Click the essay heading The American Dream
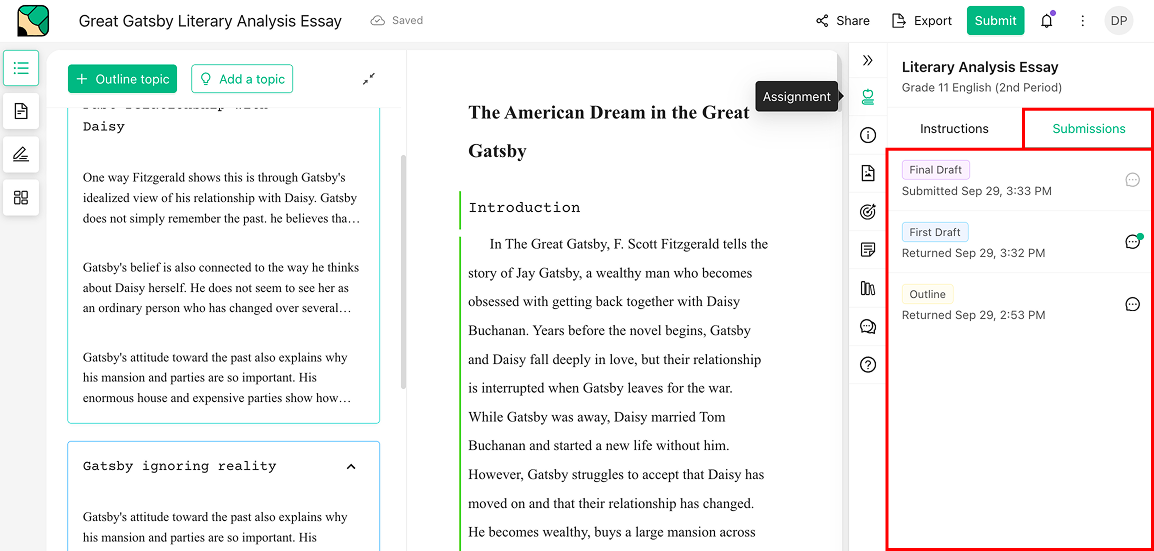The width and height of the screenshot is (1154, 551). pyautogui.click(x=609, y=132)
